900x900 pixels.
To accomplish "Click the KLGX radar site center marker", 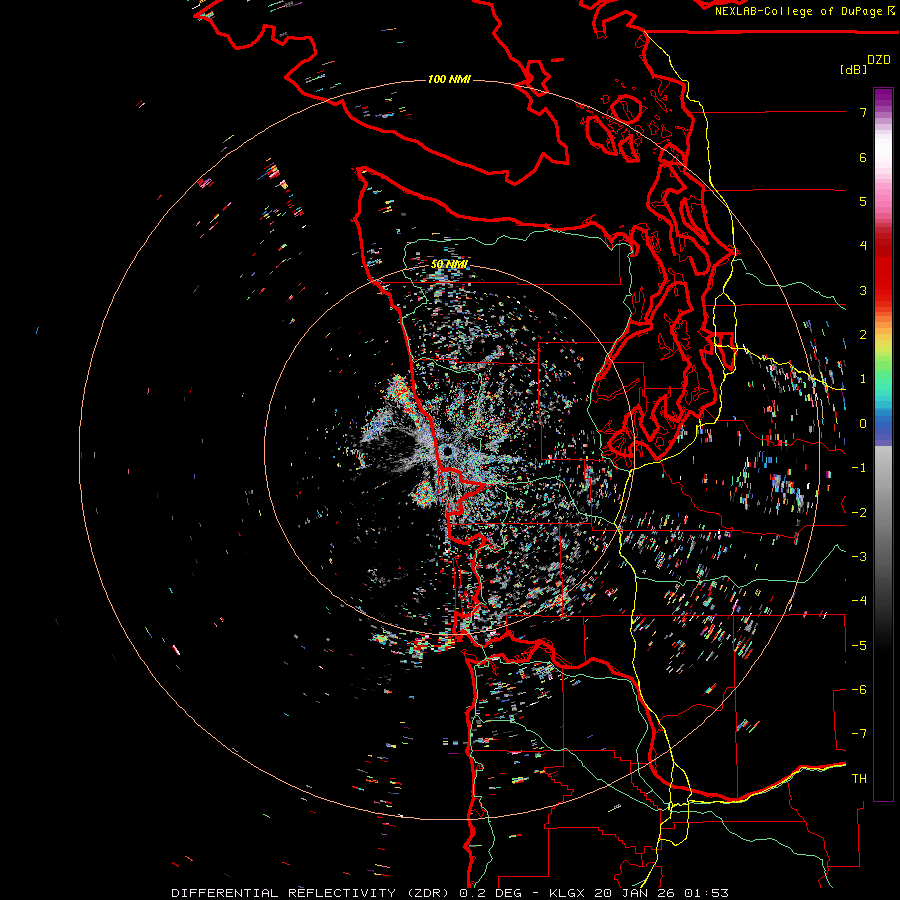I will (x=447, y=452).
